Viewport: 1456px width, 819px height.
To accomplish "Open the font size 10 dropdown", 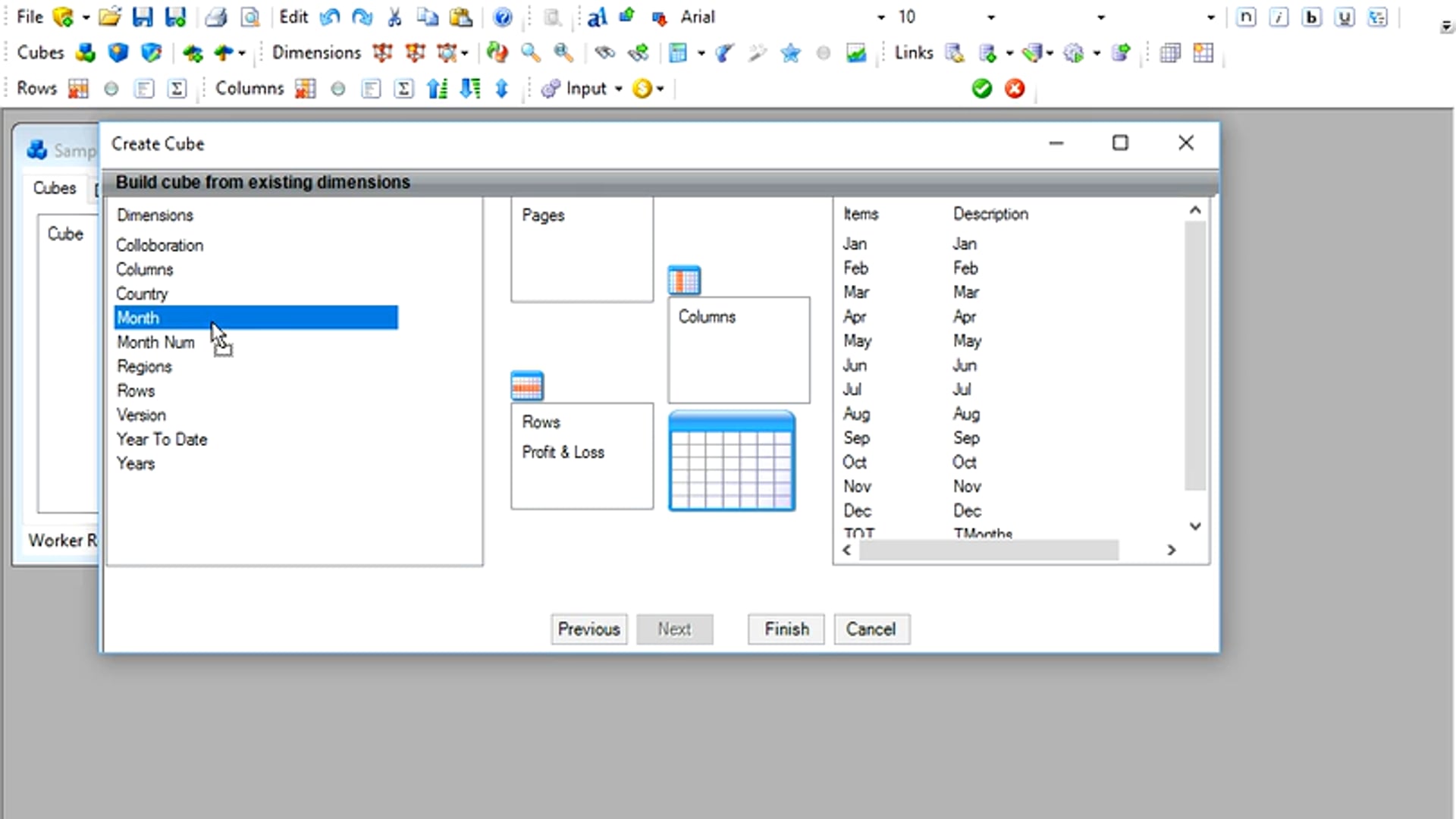I will click(990, 17).
